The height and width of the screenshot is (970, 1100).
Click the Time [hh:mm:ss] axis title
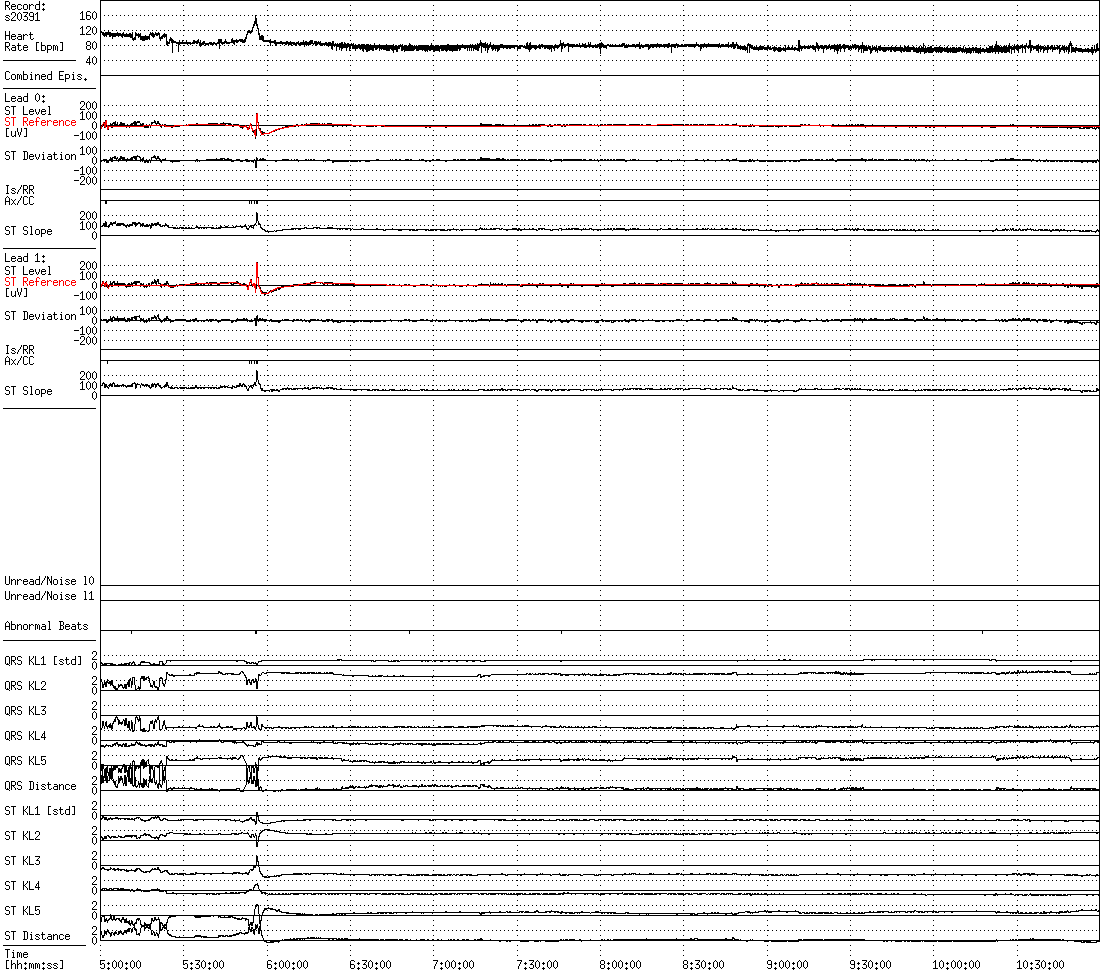[31, 960]
